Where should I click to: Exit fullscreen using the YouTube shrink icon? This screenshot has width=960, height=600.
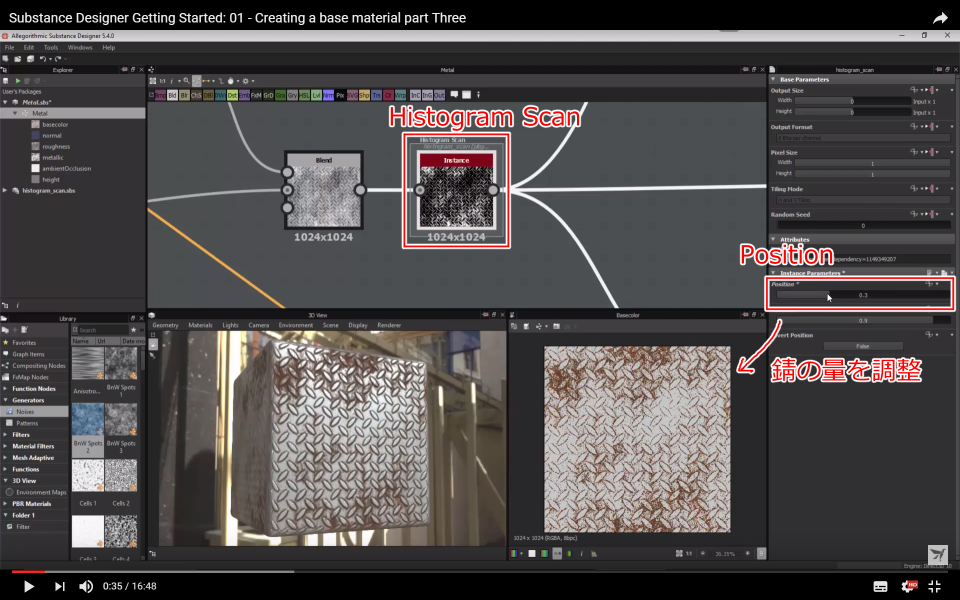[935, 587]
